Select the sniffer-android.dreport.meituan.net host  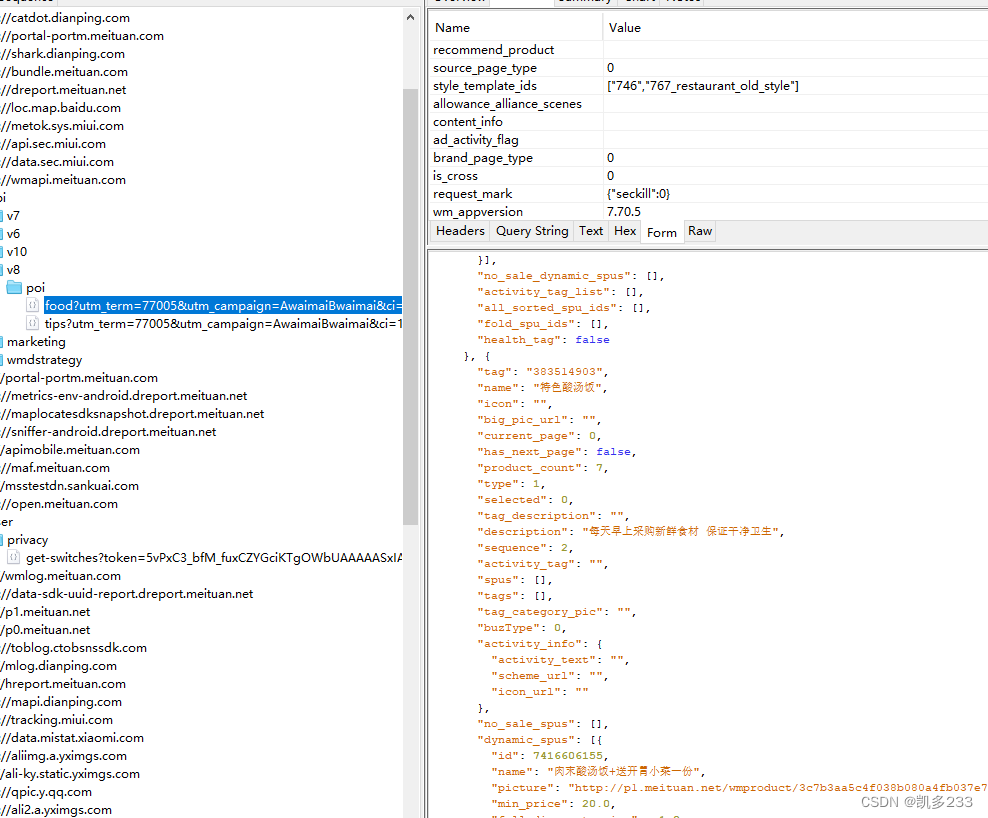tap(108, 432)
